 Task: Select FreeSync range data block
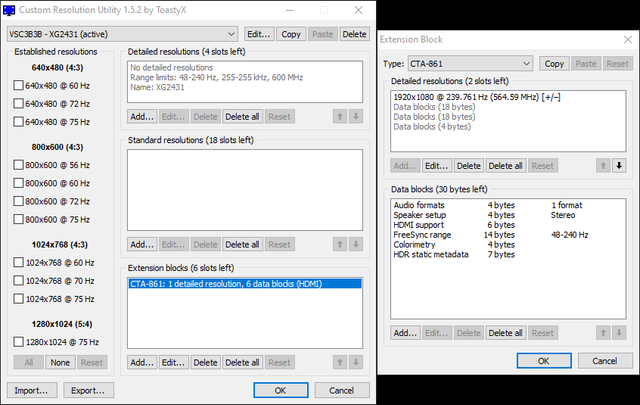508,235
